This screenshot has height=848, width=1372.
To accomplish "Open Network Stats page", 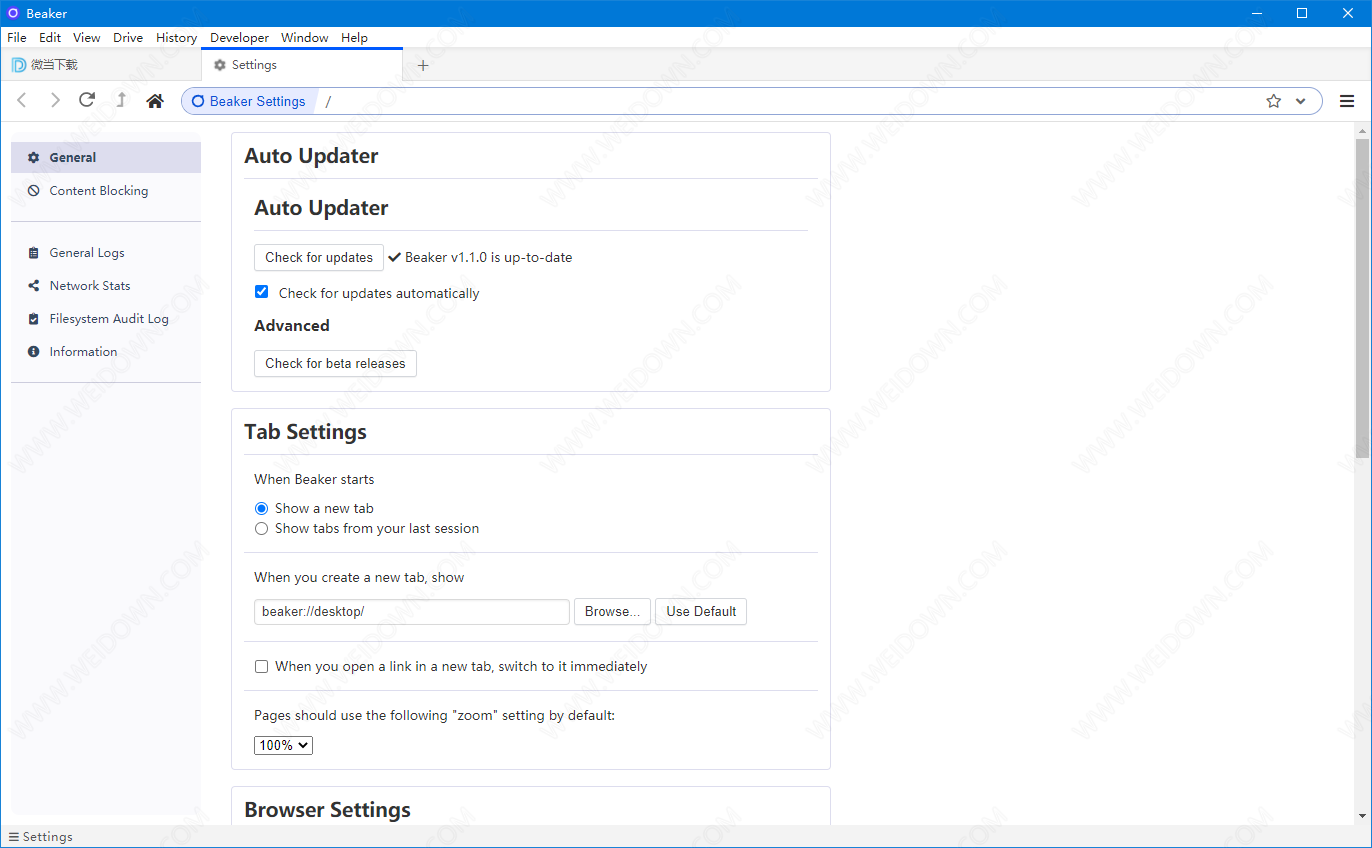I will point(106,286).
